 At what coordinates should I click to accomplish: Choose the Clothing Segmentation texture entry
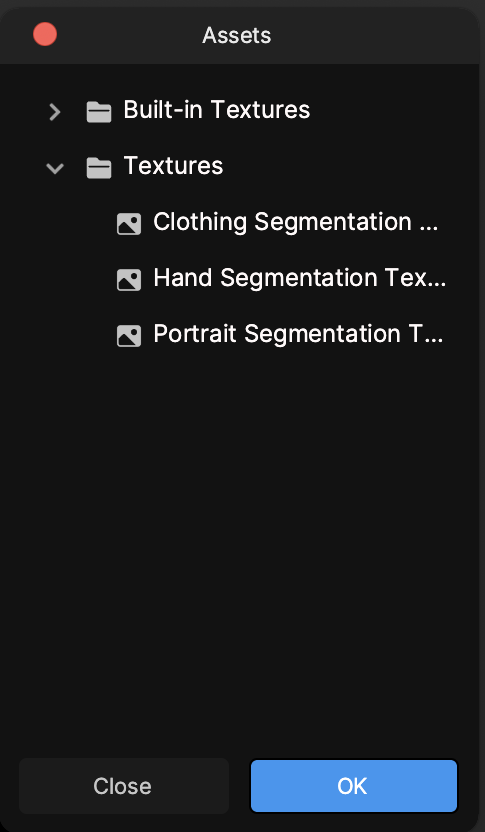pos(281,222)
